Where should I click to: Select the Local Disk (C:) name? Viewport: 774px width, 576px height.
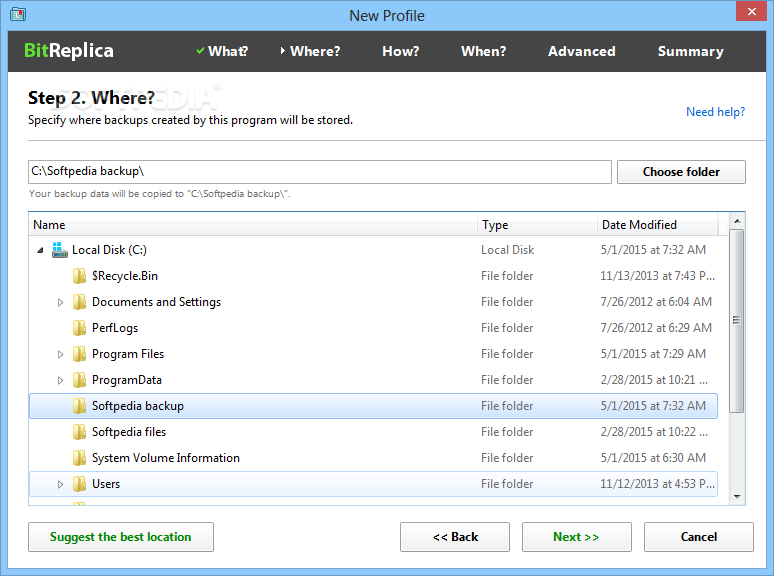click(109, 250)
